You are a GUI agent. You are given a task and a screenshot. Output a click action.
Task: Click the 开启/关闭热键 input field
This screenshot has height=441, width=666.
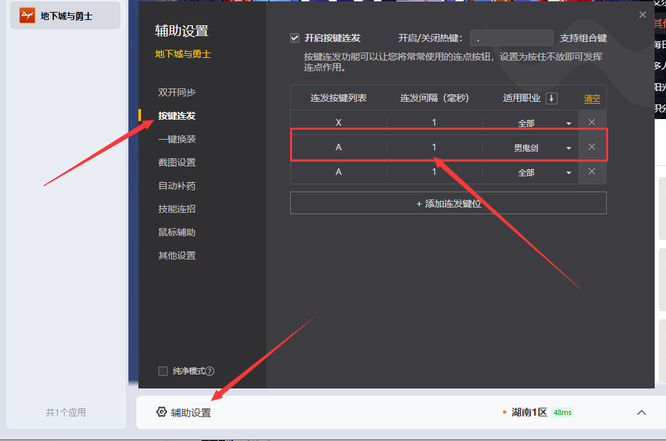pyautogui.click(x=511, y=38)
